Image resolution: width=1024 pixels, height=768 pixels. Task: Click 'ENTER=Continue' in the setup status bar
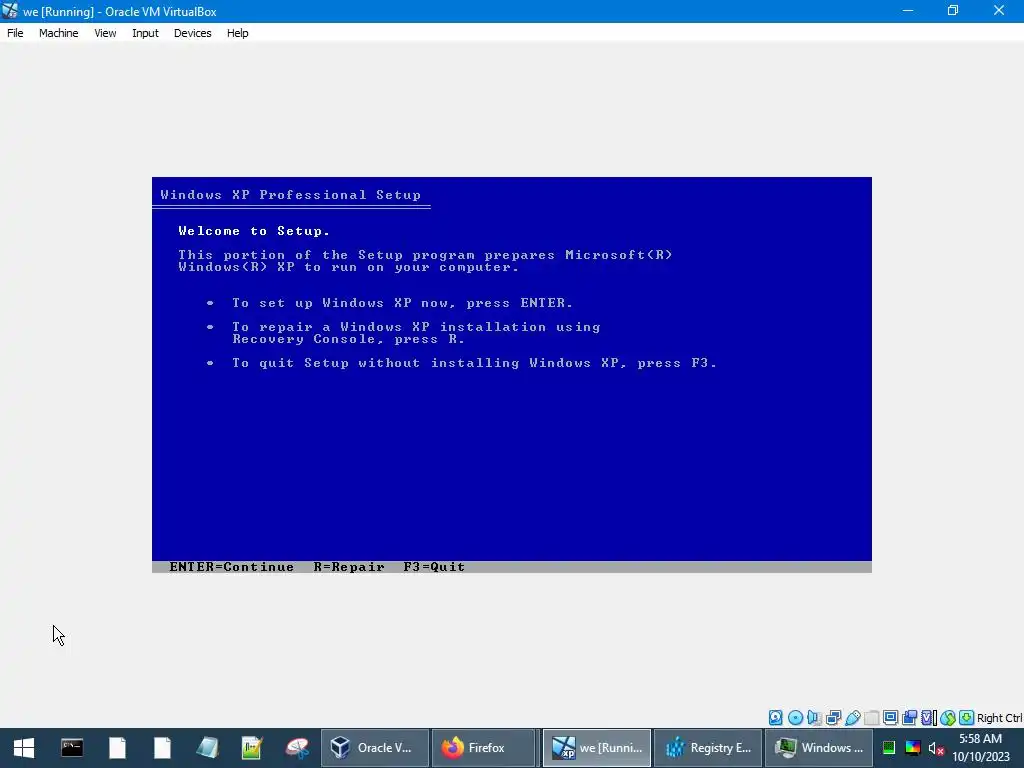click(232, 567)
